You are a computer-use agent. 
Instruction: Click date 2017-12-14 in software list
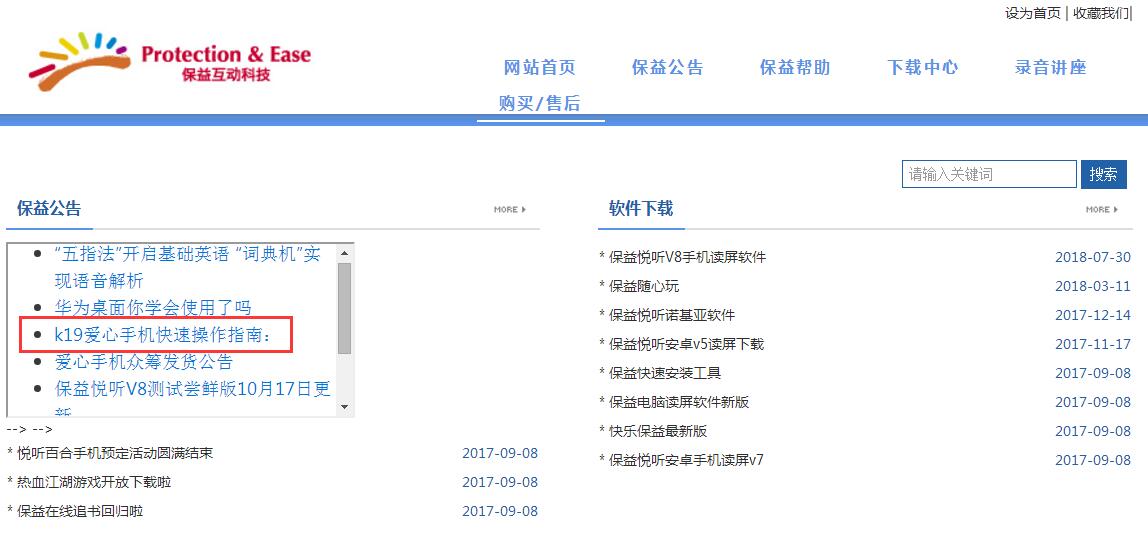coord(1092,315)
